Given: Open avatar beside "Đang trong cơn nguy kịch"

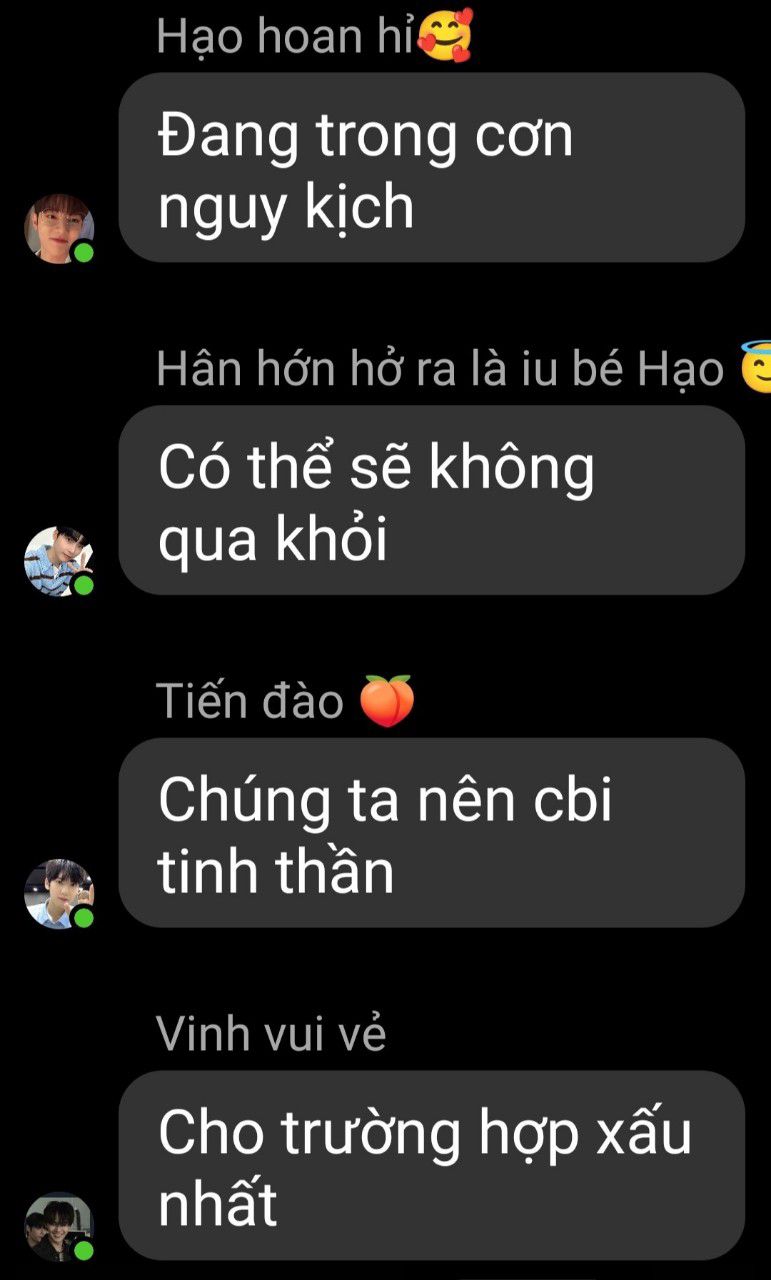Looking at the screenshot, I should [59, 229].
